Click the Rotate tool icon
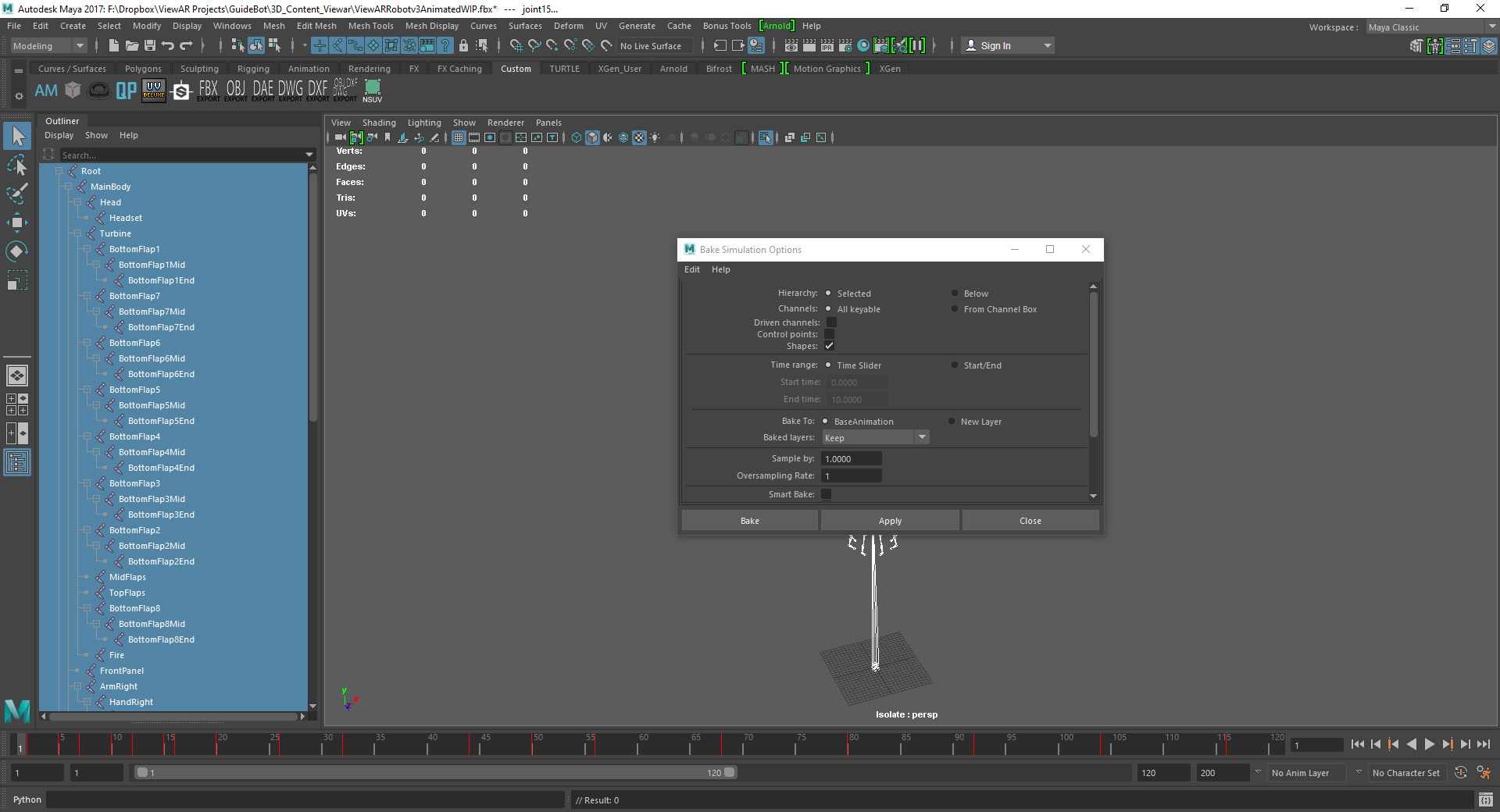The image size is (1500, 812). [17, 251]
